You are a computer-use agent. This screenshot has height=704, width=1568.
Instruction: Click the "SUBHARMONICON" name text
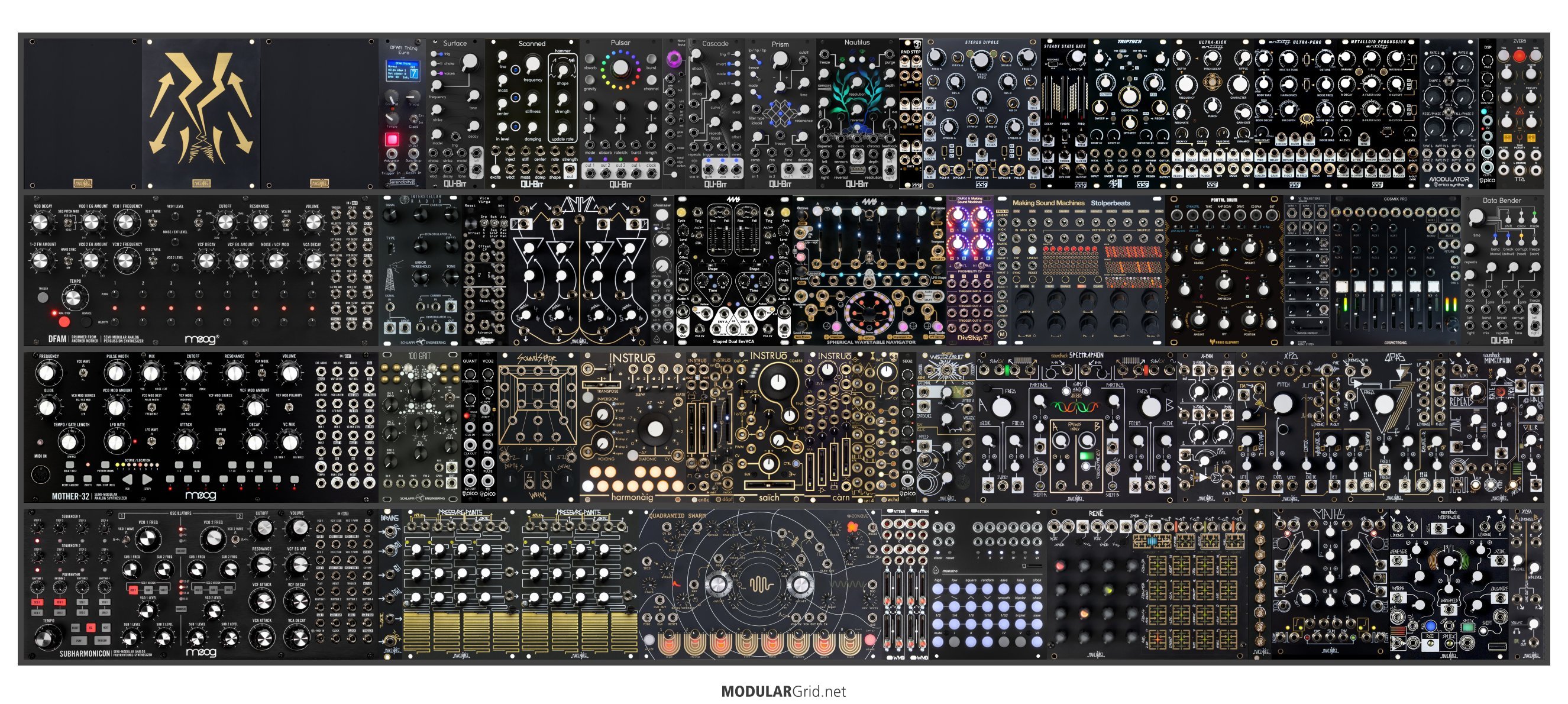tap(85, 654)
